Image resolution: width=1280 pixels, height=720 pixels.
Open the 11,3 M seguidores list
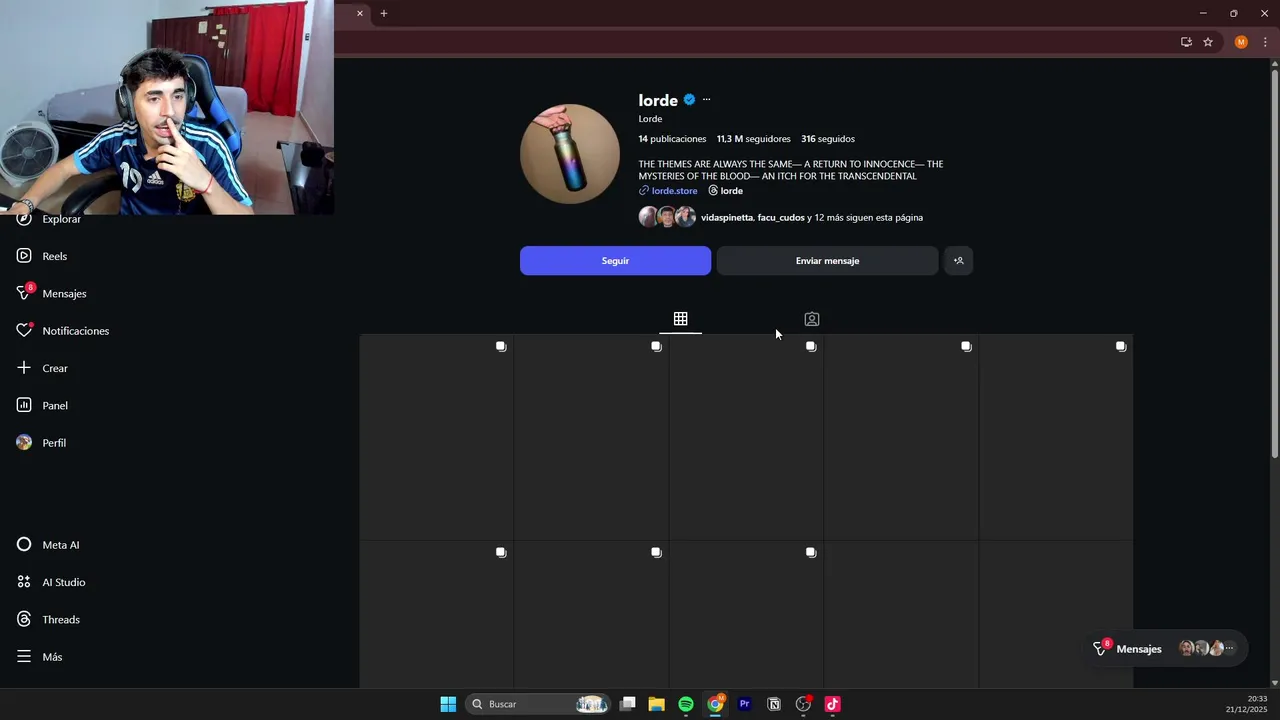tap(753, 139)
